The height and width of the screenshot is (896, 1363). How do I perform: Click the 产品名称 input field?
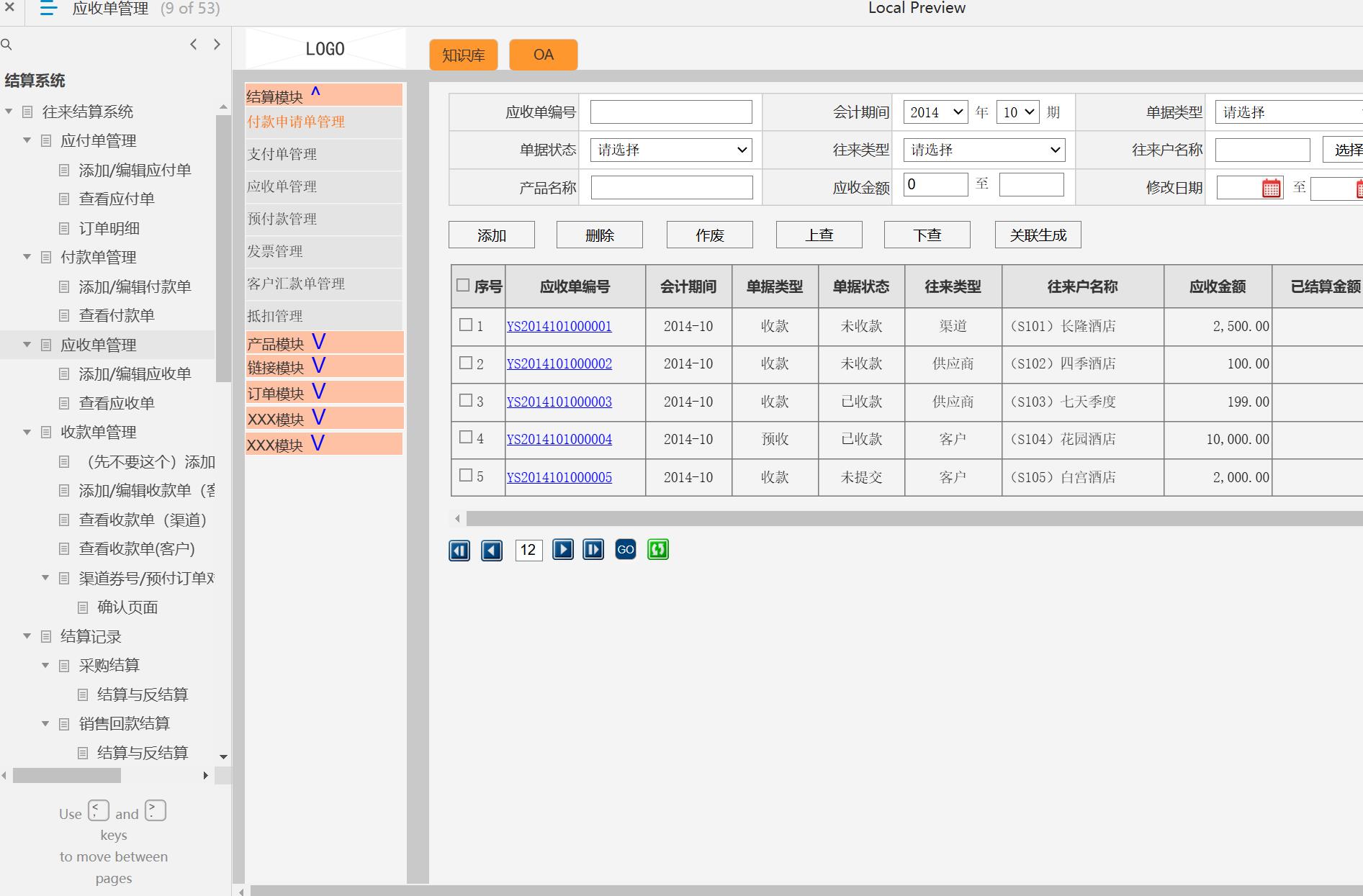pyautogui.click(x=672, y=187)
